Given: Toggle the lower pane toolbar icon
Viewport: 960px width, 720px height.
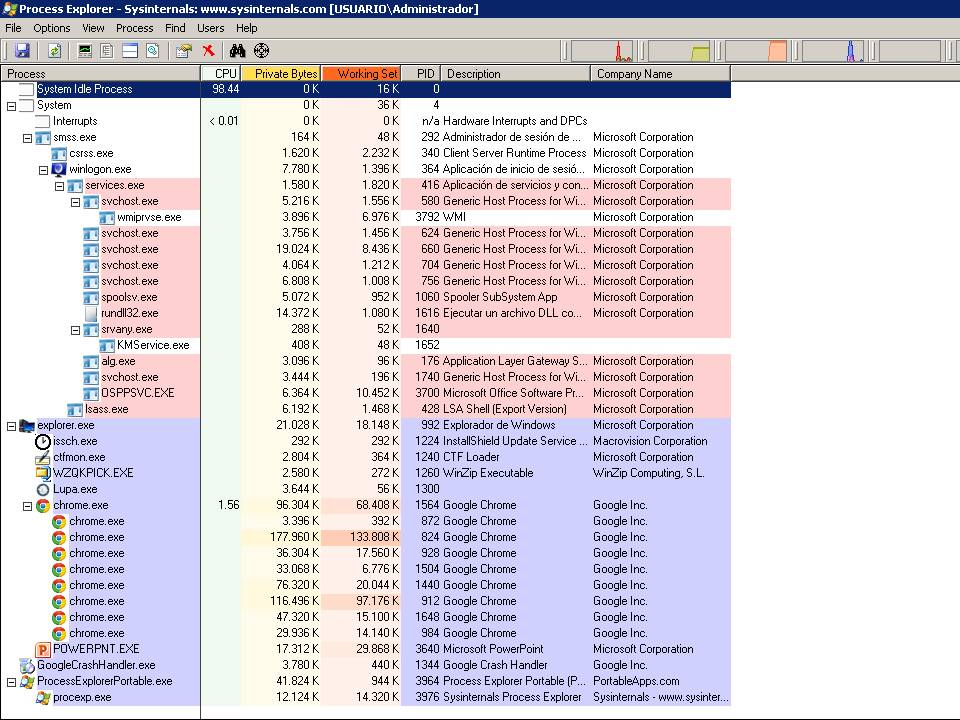Looking at the screenshot, I should [x=130, y=51].
